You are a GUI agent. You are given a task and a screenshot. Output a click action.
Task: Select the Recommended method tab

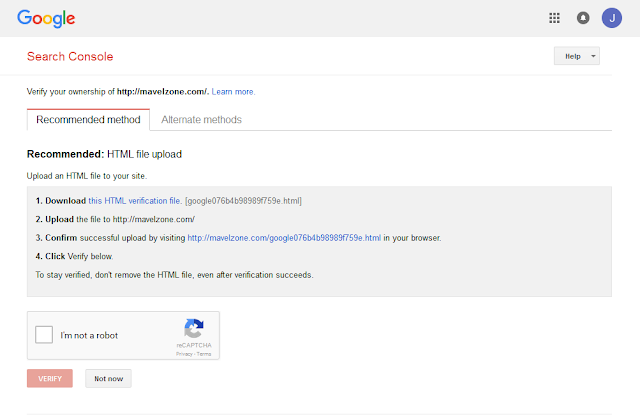[88, 120]
